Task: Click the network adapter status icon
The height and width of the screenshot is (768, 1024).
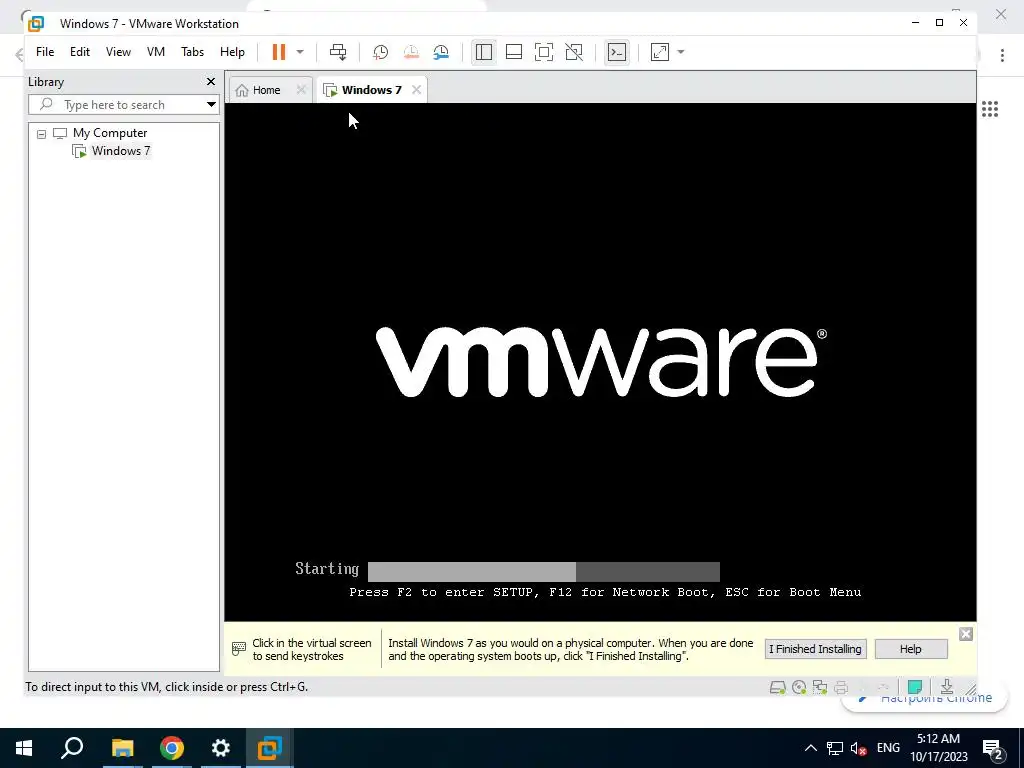Action: tap(820, 687)
